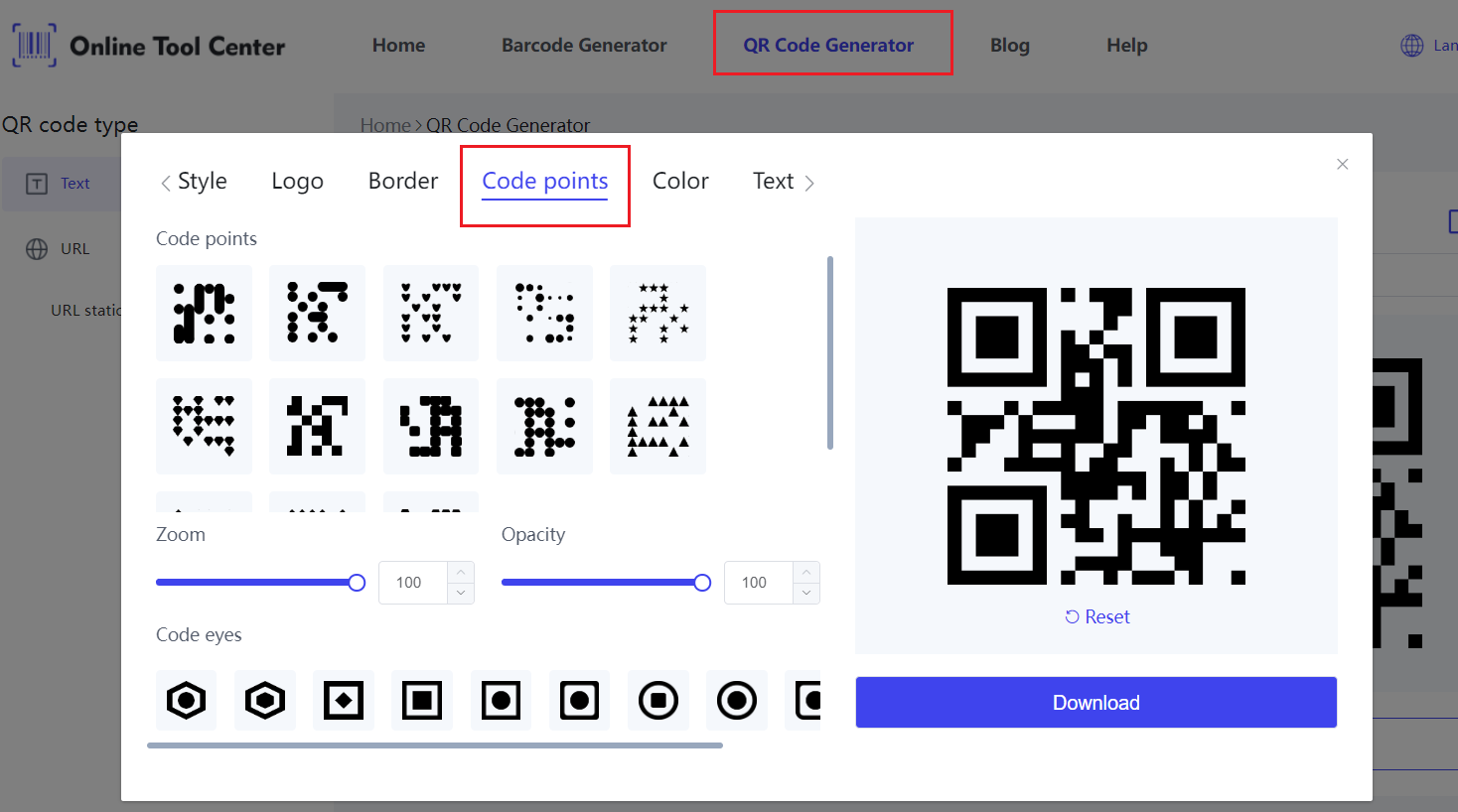Click the code eyes horizontal scrollbar
The width and height of the screenshot is (1458, 812).
(435, 745)
